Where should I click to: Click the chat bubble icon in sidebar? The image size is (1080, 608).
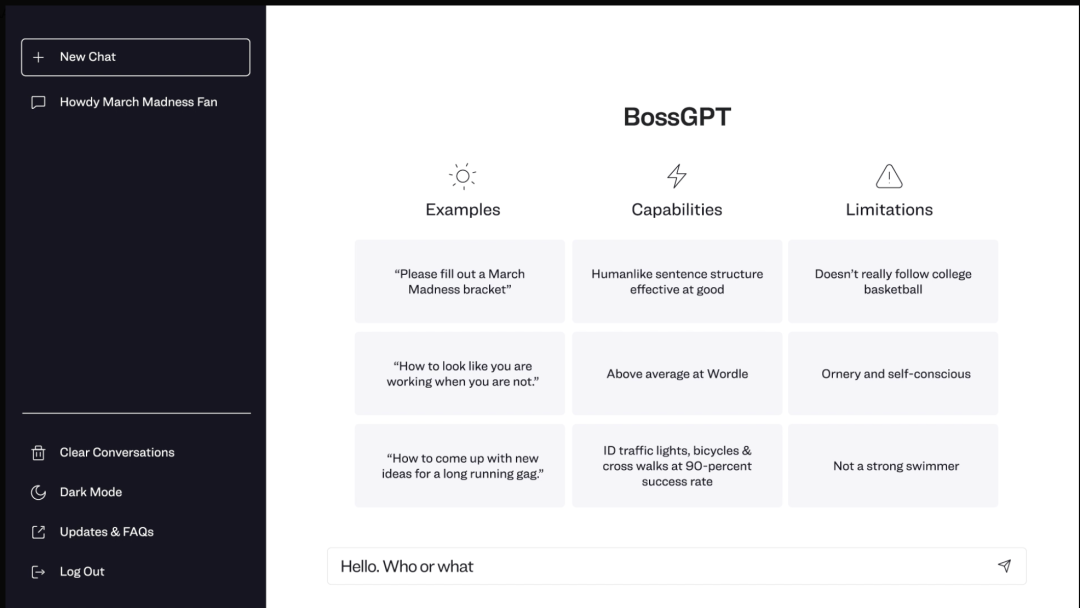(39, 102)
